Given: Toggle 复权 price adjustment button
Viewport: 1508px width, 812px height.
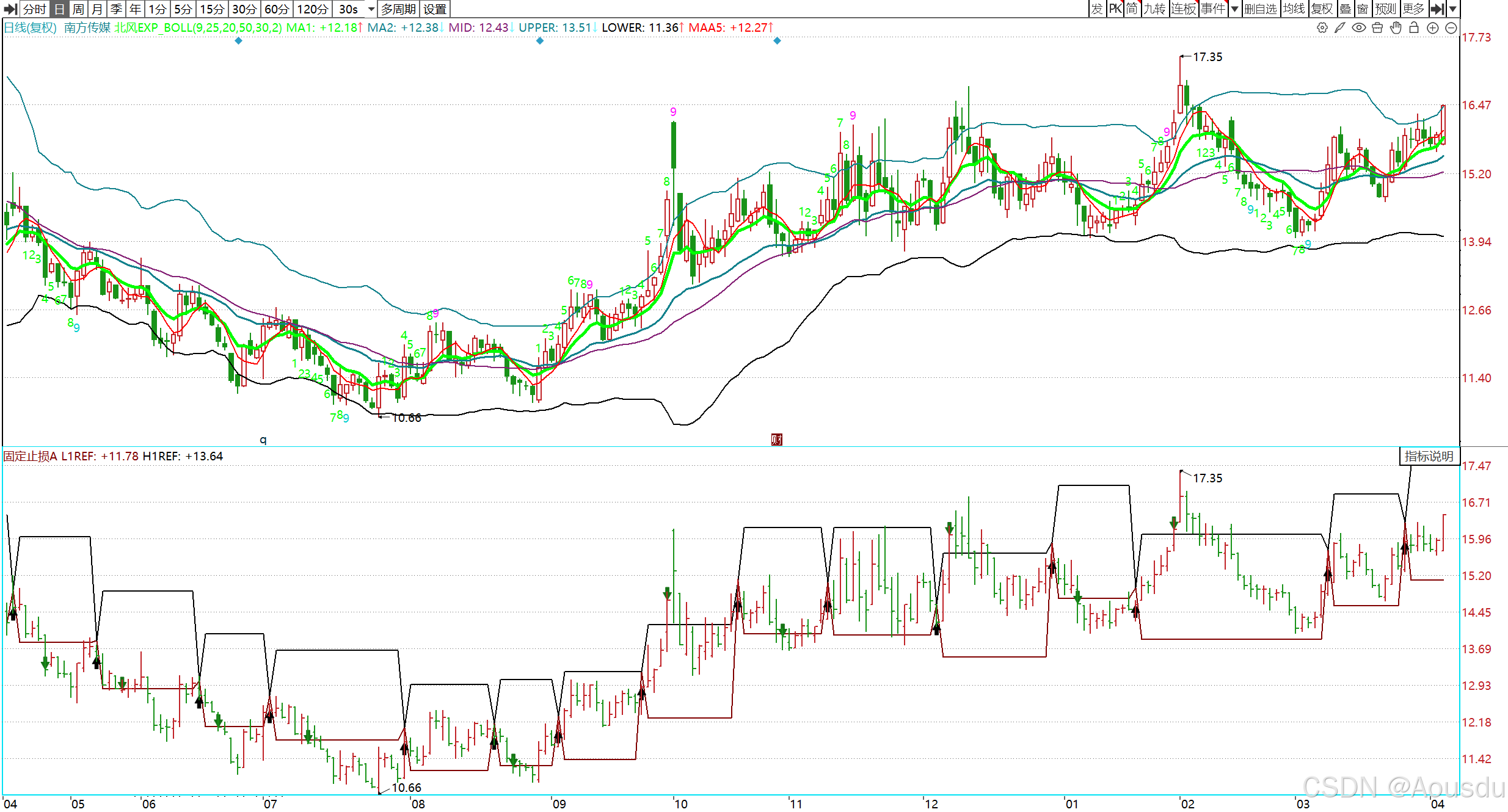Looking at the screenshot, I should click(1322, 9).
